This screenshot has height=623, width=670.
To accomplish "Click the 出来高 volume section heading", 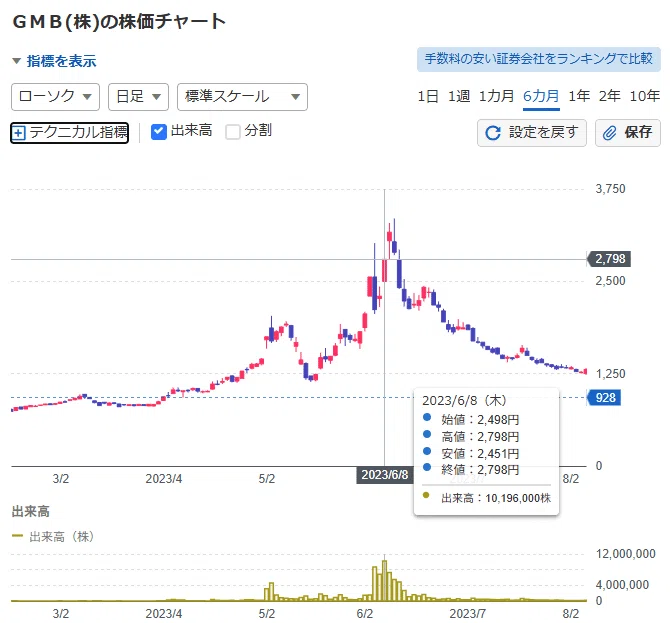I will pyautogui.click(x=30, y=511).
